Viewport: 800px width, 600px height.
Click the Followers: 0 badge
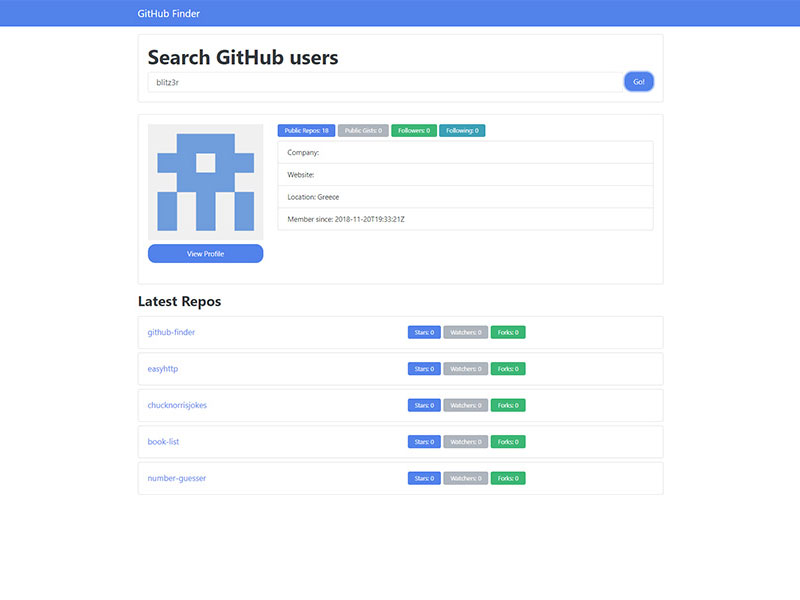pyautogui.click(x=413, y=131)
